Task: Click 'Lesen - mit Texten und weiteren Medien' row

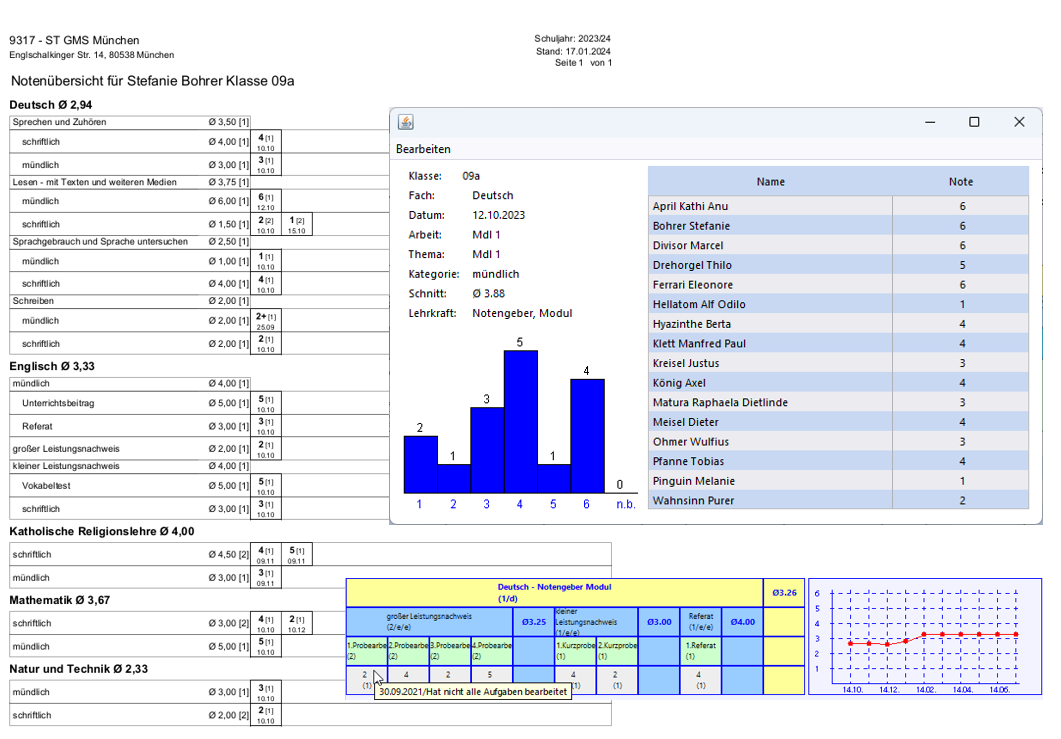Action: tap(130, 182)
